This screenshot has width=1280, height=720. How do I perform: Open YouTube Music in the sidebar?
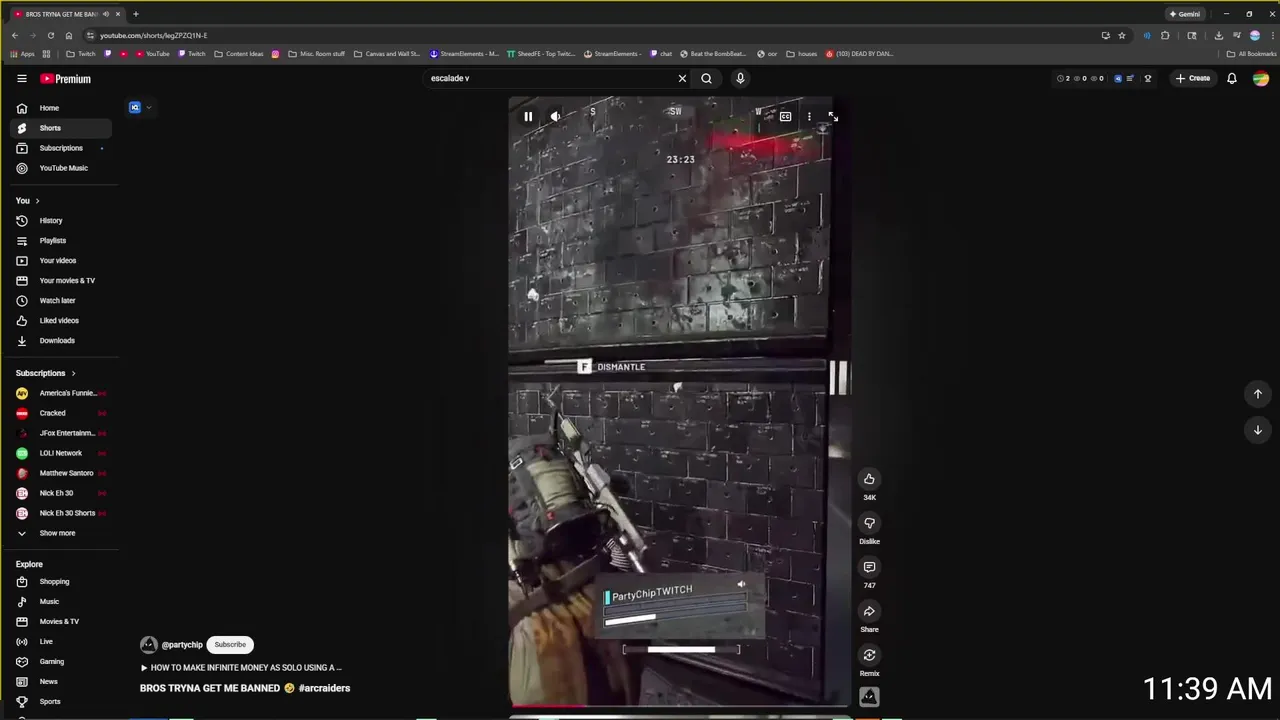click(60, 168)
